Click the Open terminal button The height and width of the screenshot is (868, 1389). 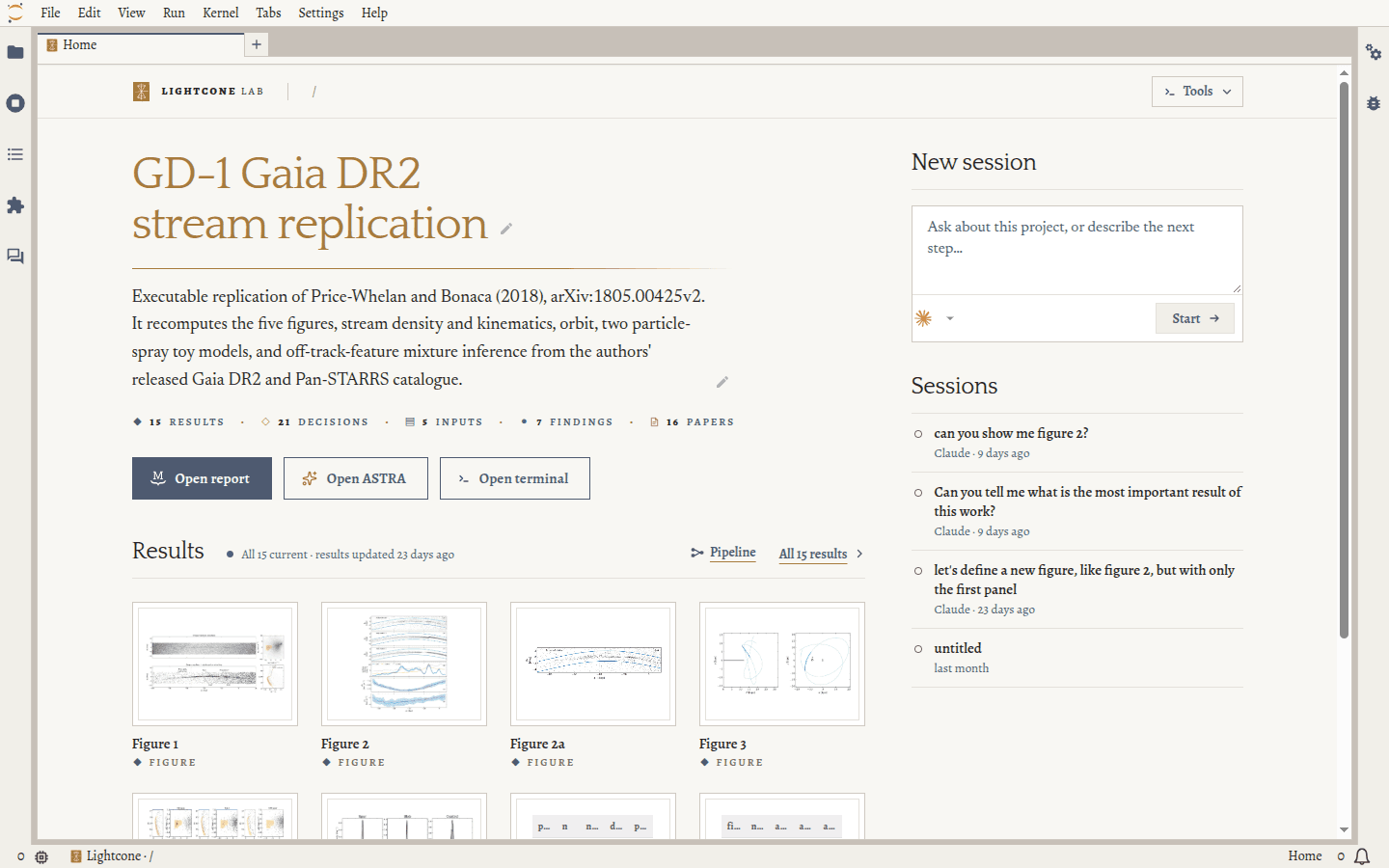(x=515, y=478)
